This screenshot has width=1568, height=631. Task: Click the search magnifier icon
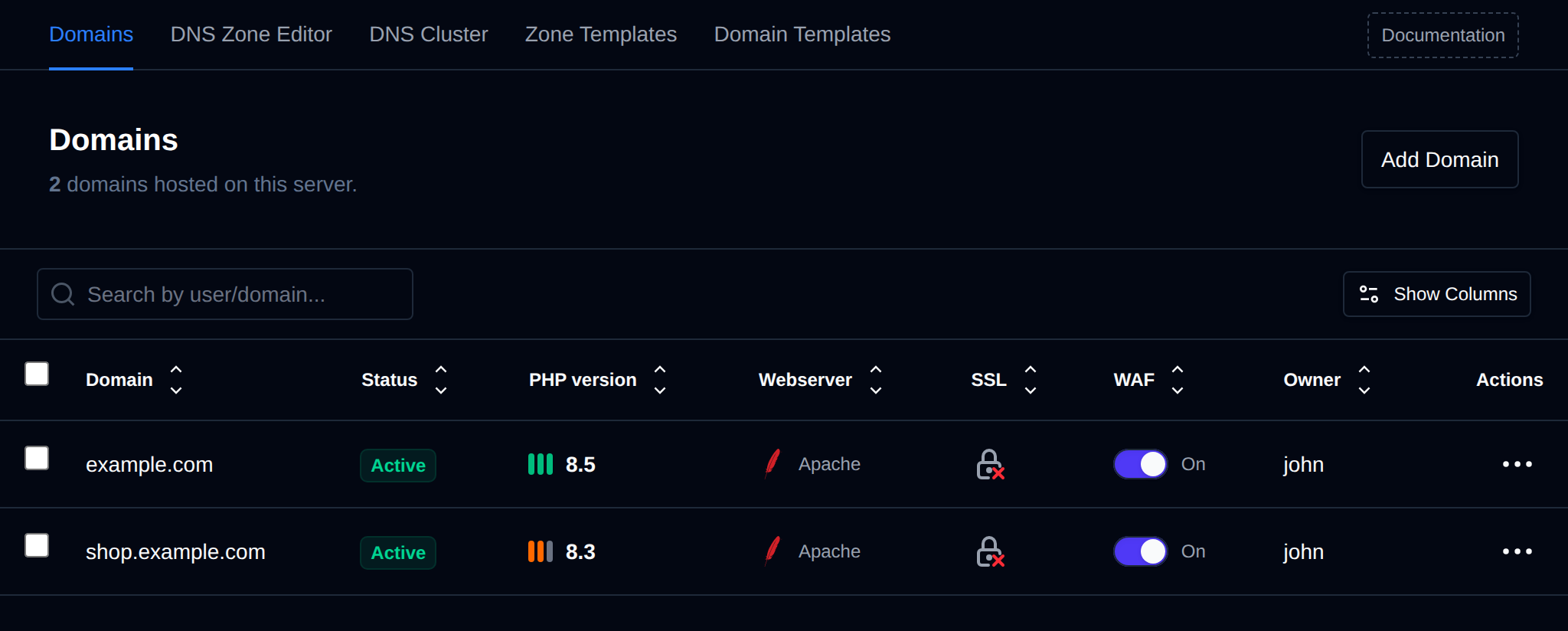tap(63, 294)
